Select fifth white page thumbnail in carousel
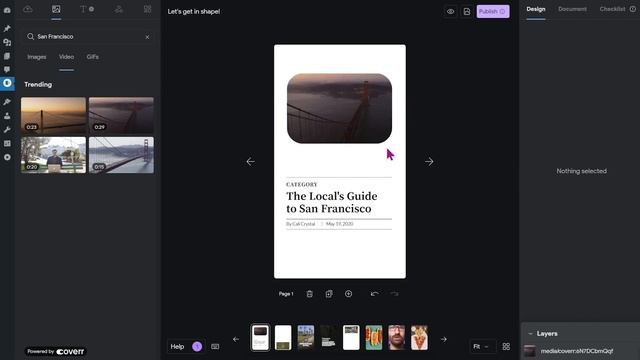Image resolution: width=640 pixels, height=360 pixels. (351, 338)
